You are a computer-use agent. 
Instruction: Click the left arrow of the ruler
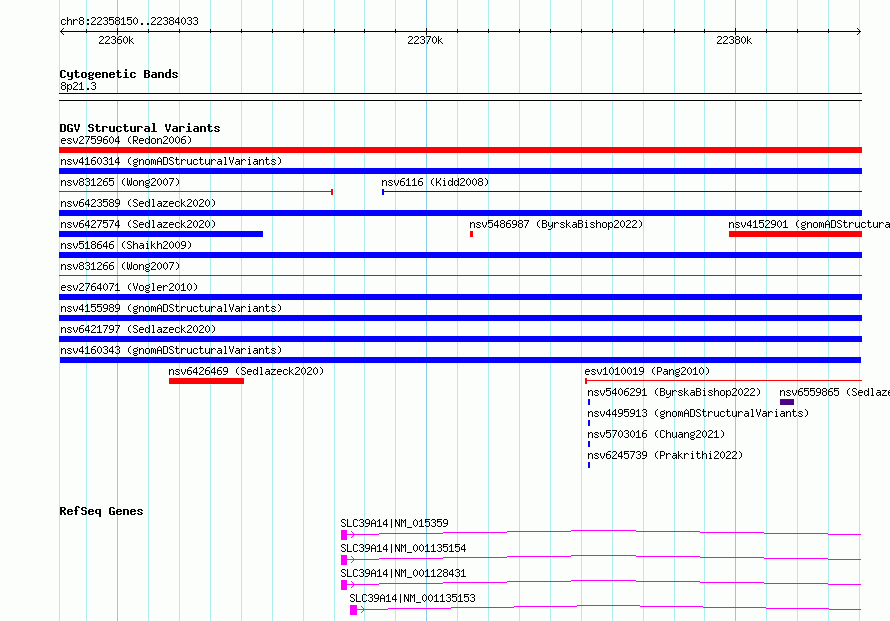coord(62,32)
